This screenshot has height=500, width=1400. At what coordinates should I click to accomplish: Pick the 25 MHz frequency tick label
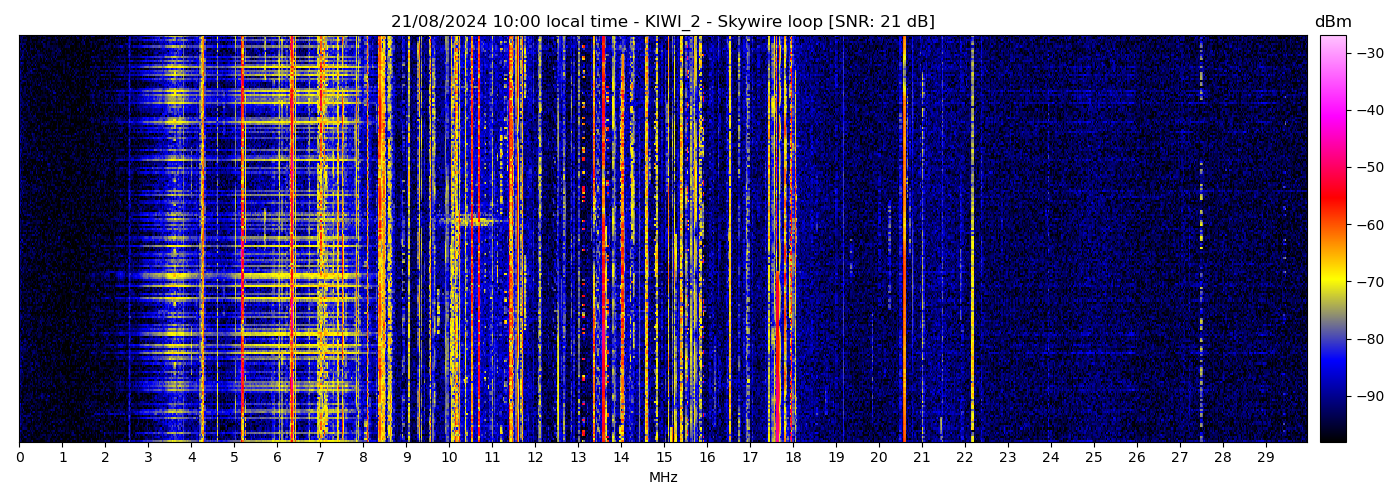pyautogui.click(x=1093, y=458)
